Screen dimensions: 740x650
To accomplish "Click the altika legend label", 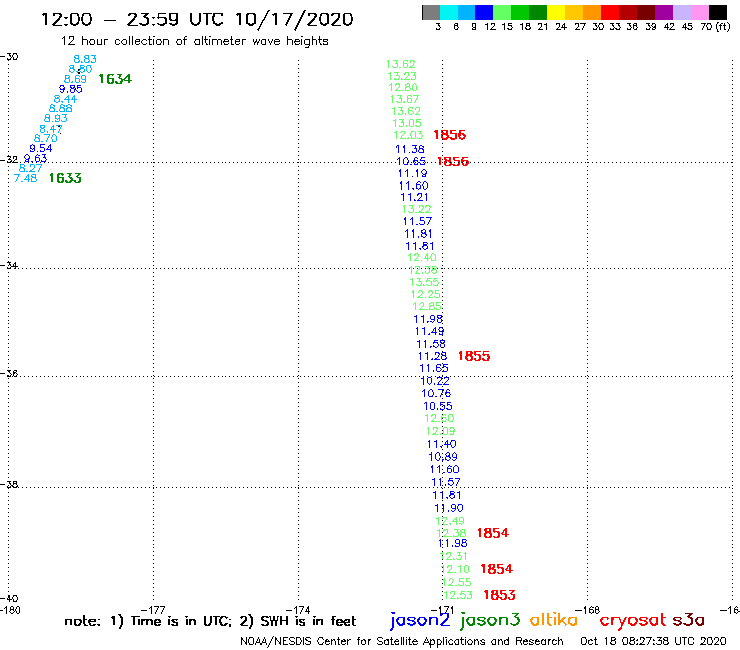I will click(554, 620).
